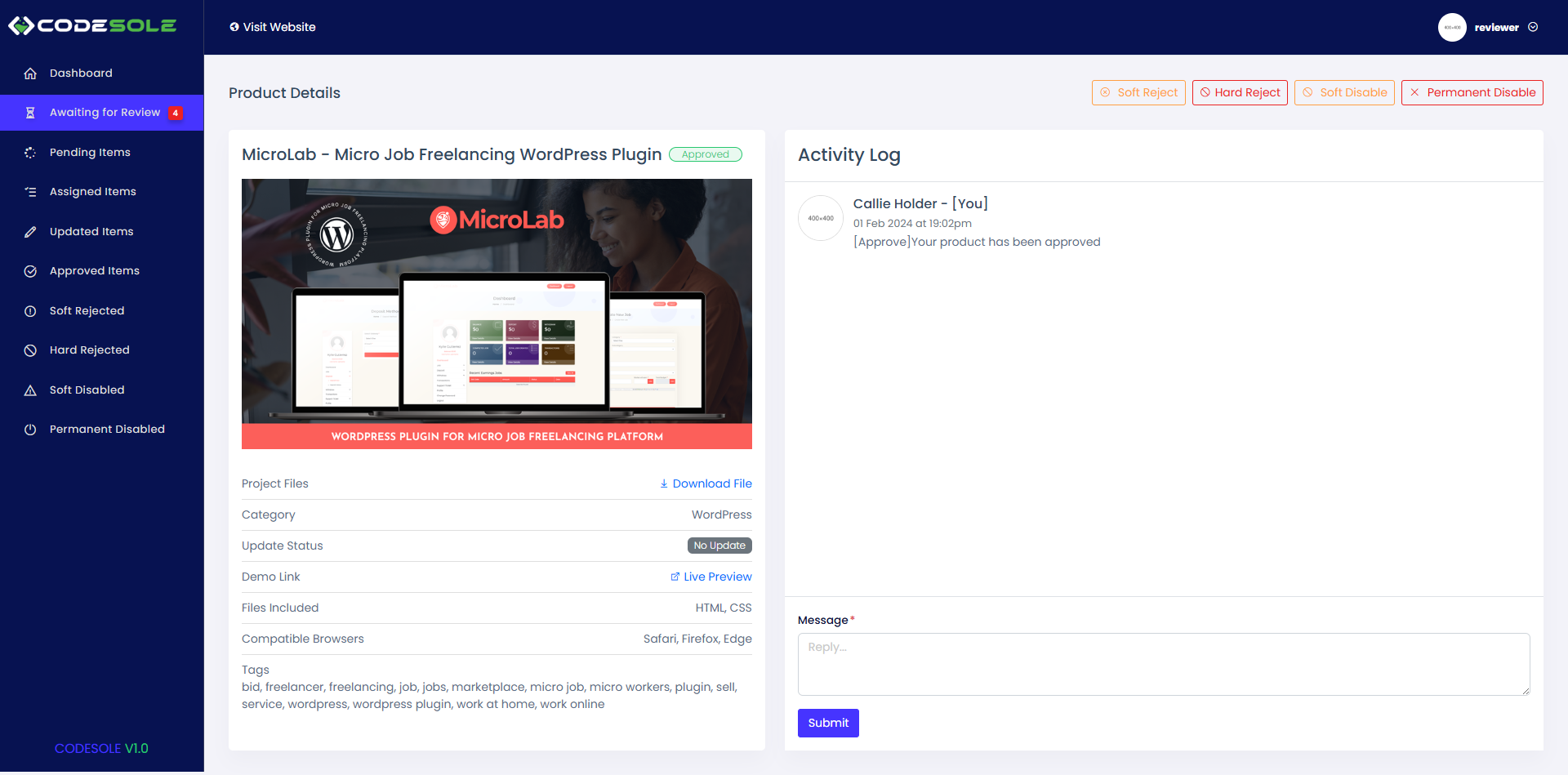1568x775 pixels.
Task: Click the Soft Disable button
Action: click(x=1344, y=92)
